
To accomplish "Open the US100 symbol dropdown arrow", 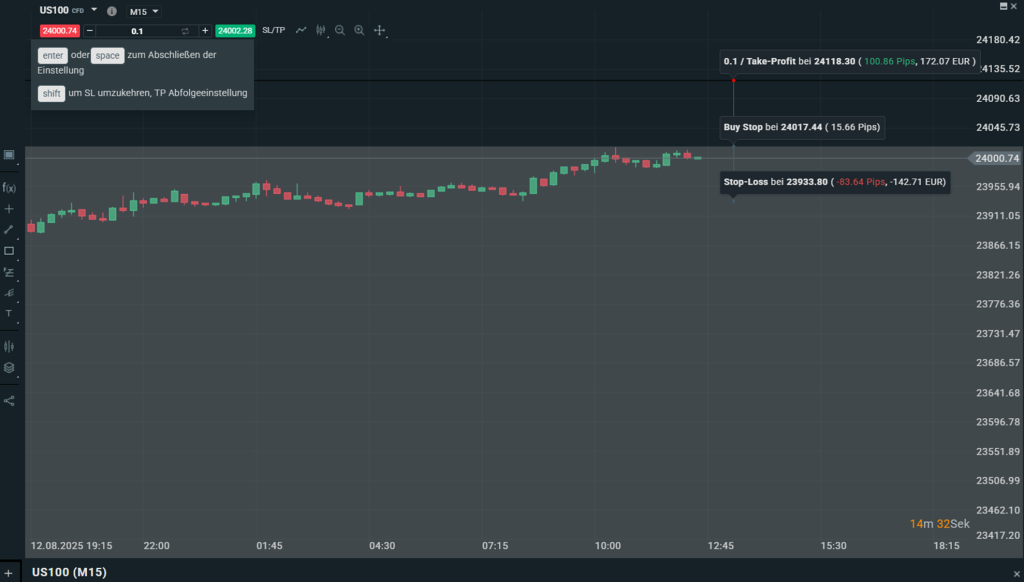I will click(94, 10).
